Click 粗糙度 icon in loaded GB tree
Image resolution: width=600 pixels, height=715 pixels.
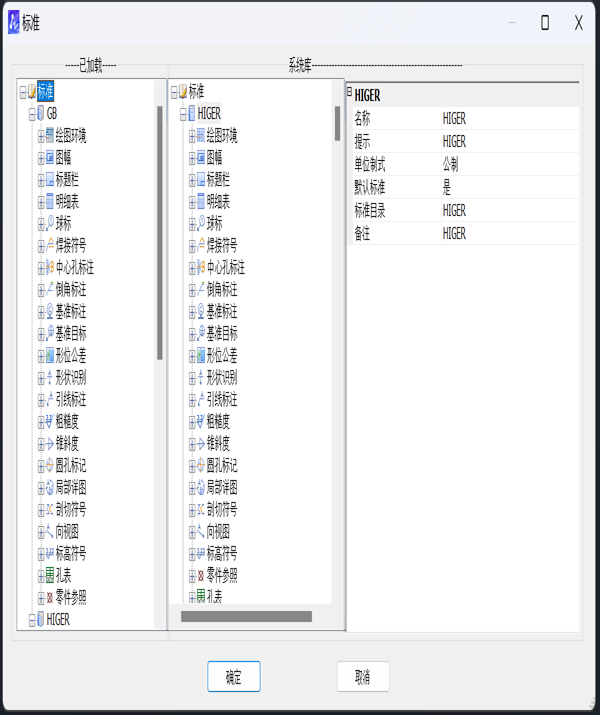(x=50, y=421)
